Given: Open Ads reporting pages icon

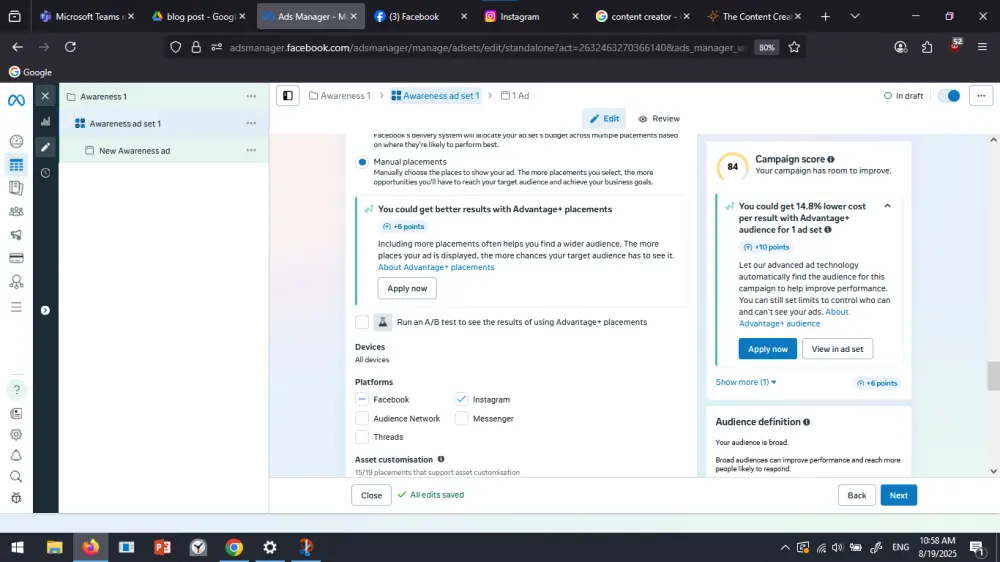Looking at the screenshot, I should tap(17, 188).
